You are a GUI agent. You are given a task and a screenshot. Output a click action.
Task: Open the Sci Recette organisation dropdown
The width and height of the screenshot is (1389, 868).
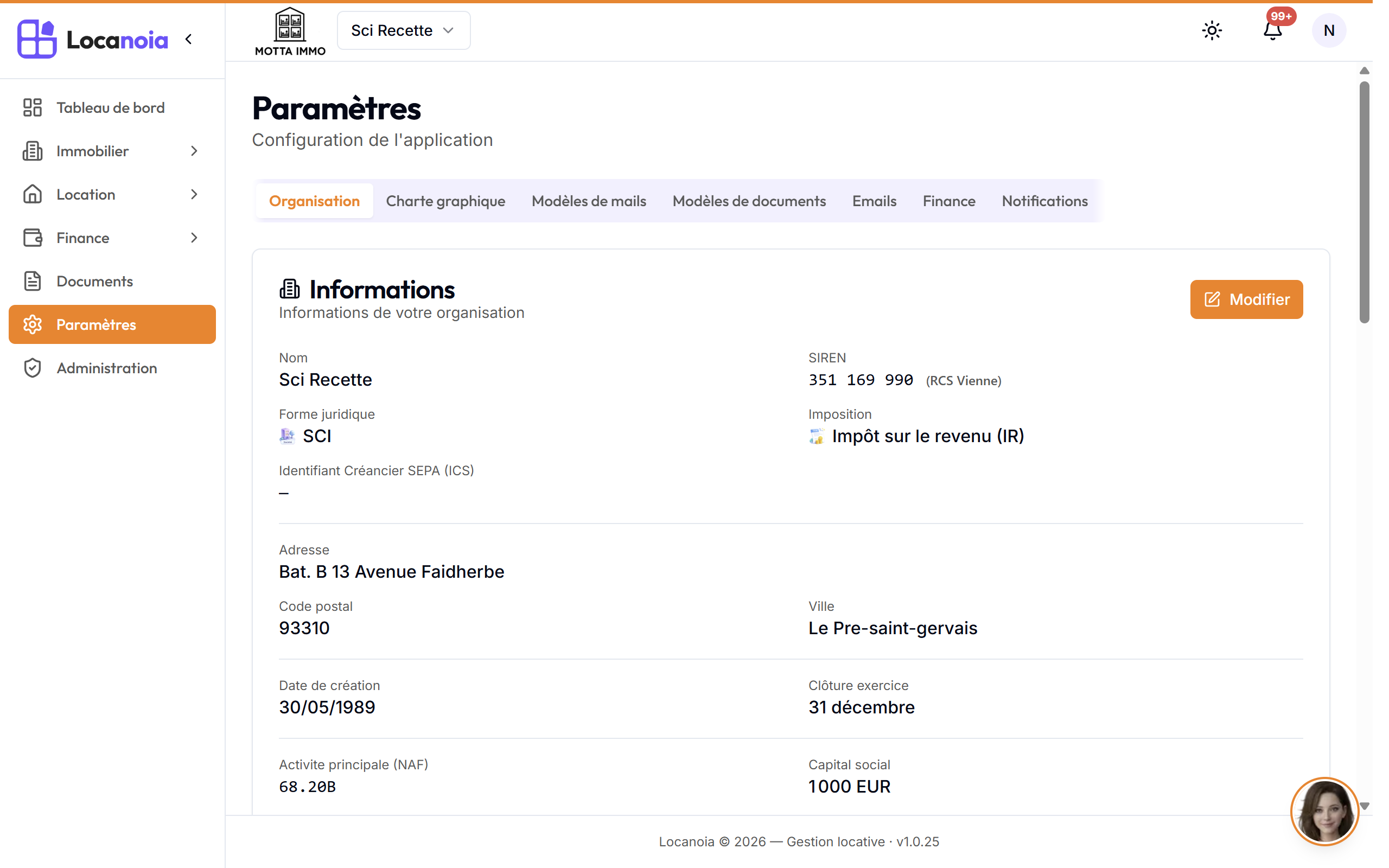click(404, 30)
